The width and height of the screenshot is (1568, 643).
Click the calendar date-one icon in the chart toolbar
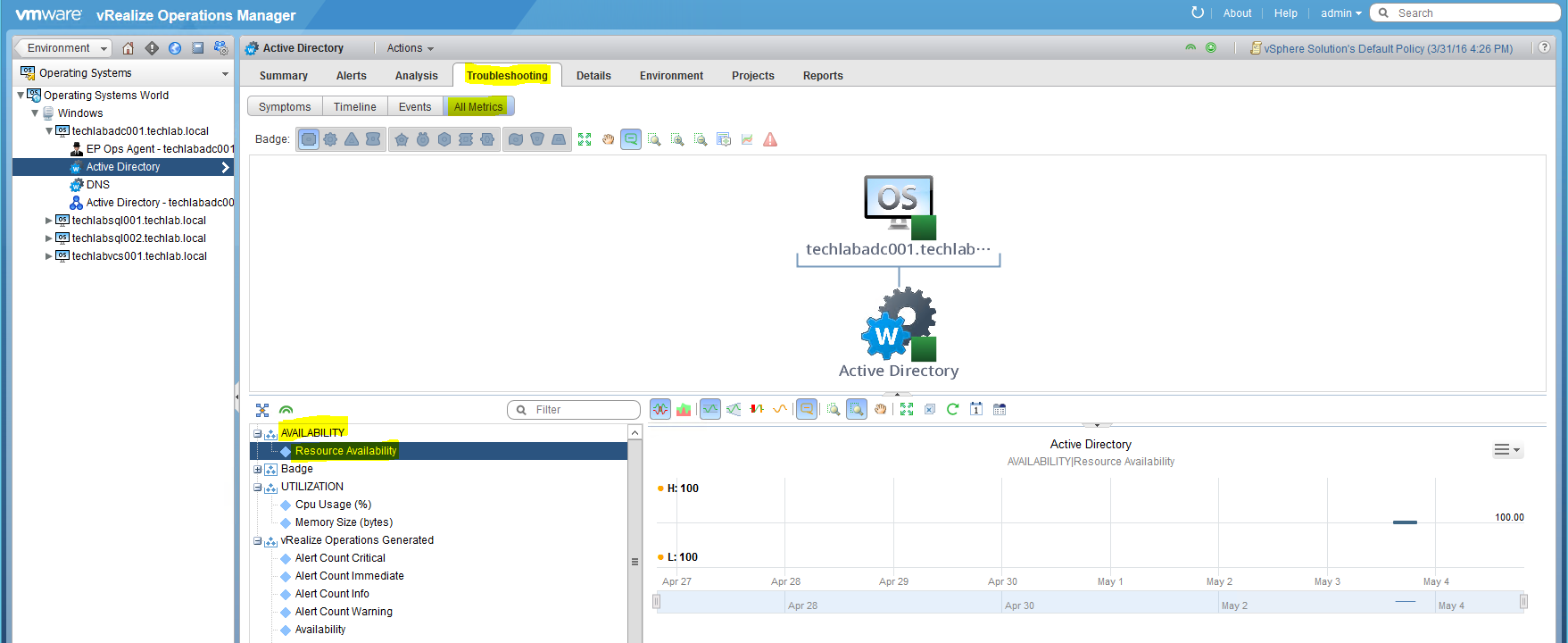tap(976, 409)
